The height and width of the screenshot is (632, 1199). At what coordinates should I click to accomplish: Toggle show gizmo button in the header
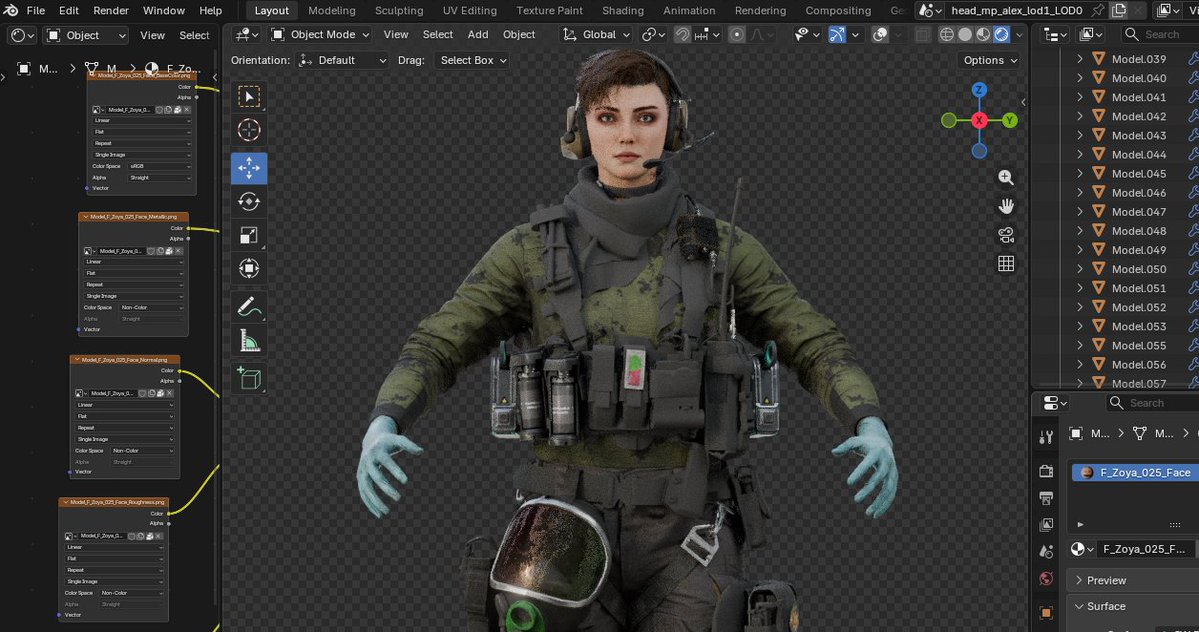pos(837,34)
